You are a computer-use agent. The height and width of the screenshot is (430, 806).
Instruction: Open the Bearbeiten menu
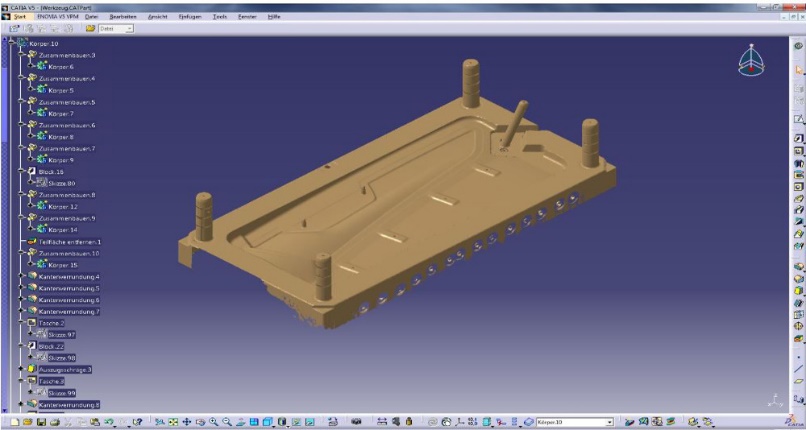click(122, 17)
